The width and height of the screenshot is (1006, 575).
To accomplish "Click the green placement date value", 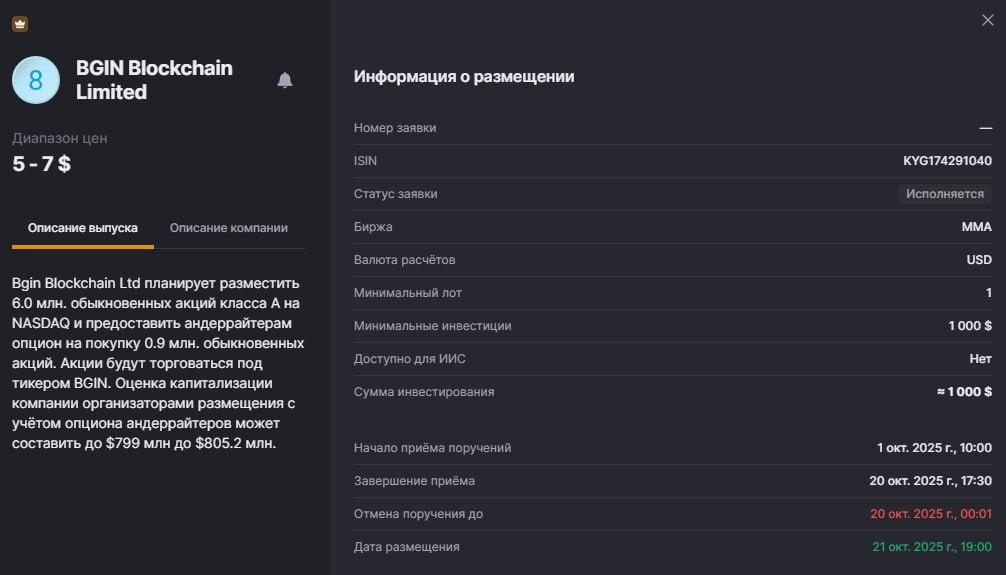I will [931, 547].
